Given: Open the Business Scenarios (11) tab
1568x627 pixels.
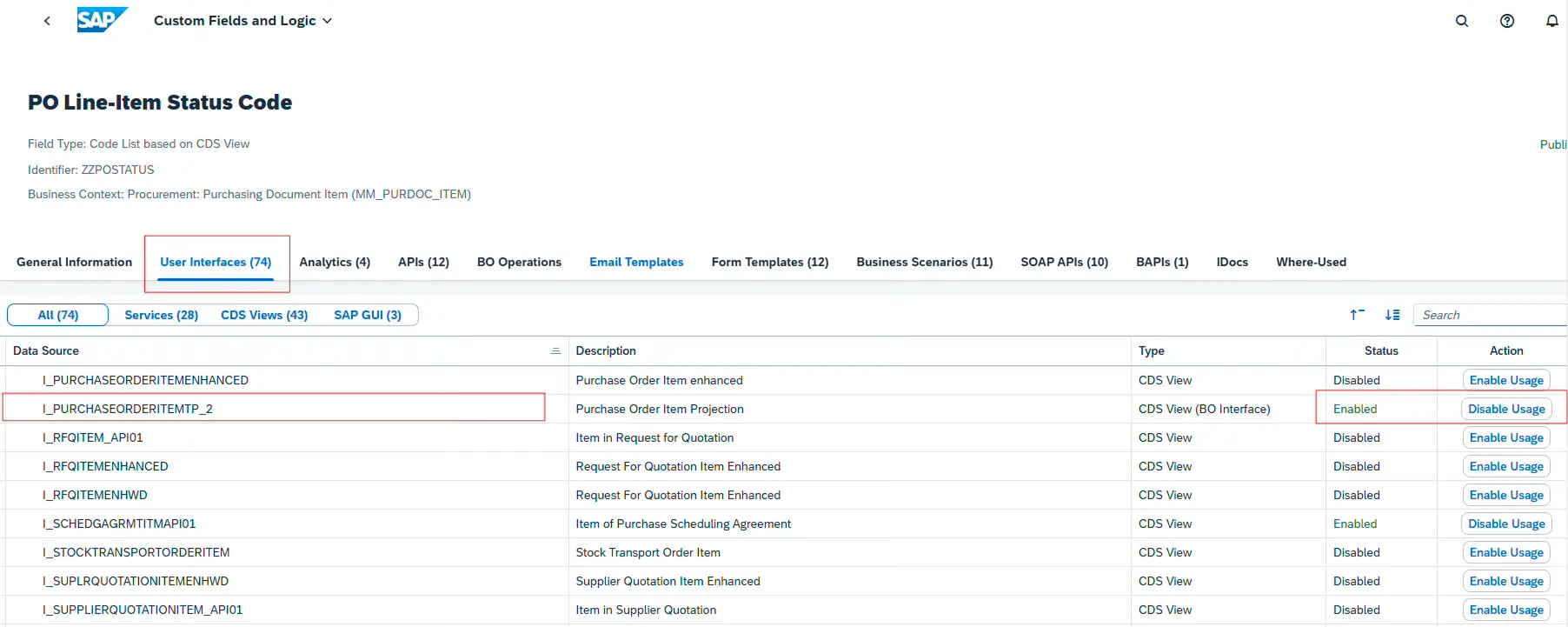Looking at the screenshot, I should (924, 262).
